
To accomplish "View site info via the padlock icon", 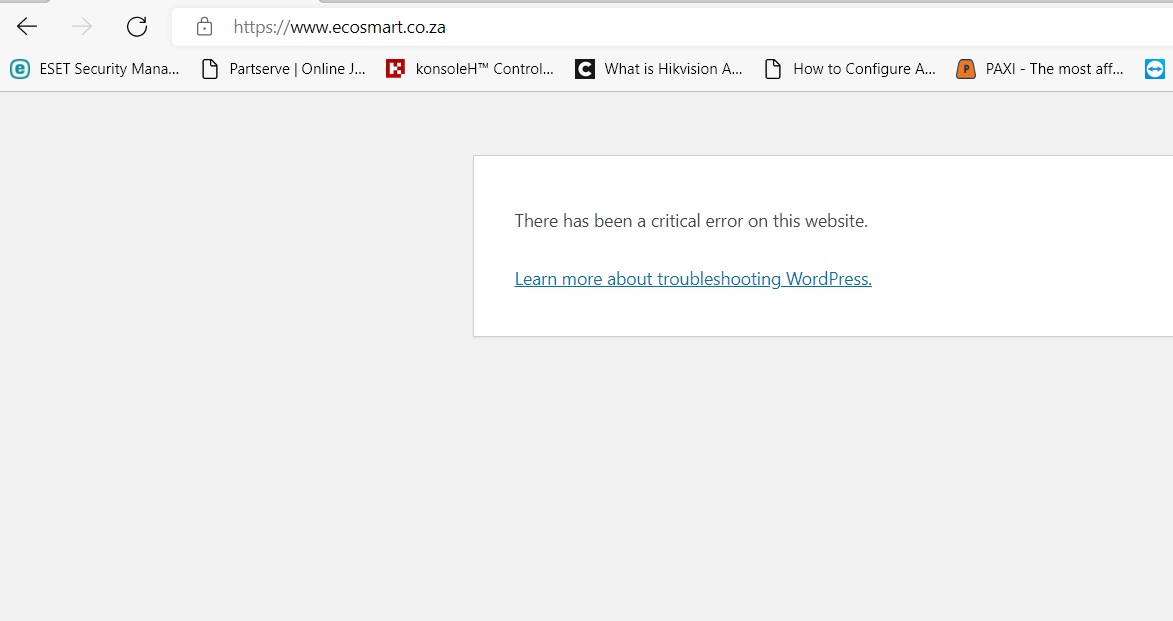I will [204, 28].
